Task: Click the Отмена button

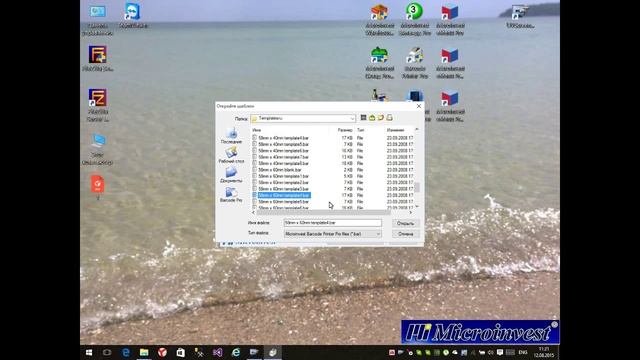Action: [405, 234]
